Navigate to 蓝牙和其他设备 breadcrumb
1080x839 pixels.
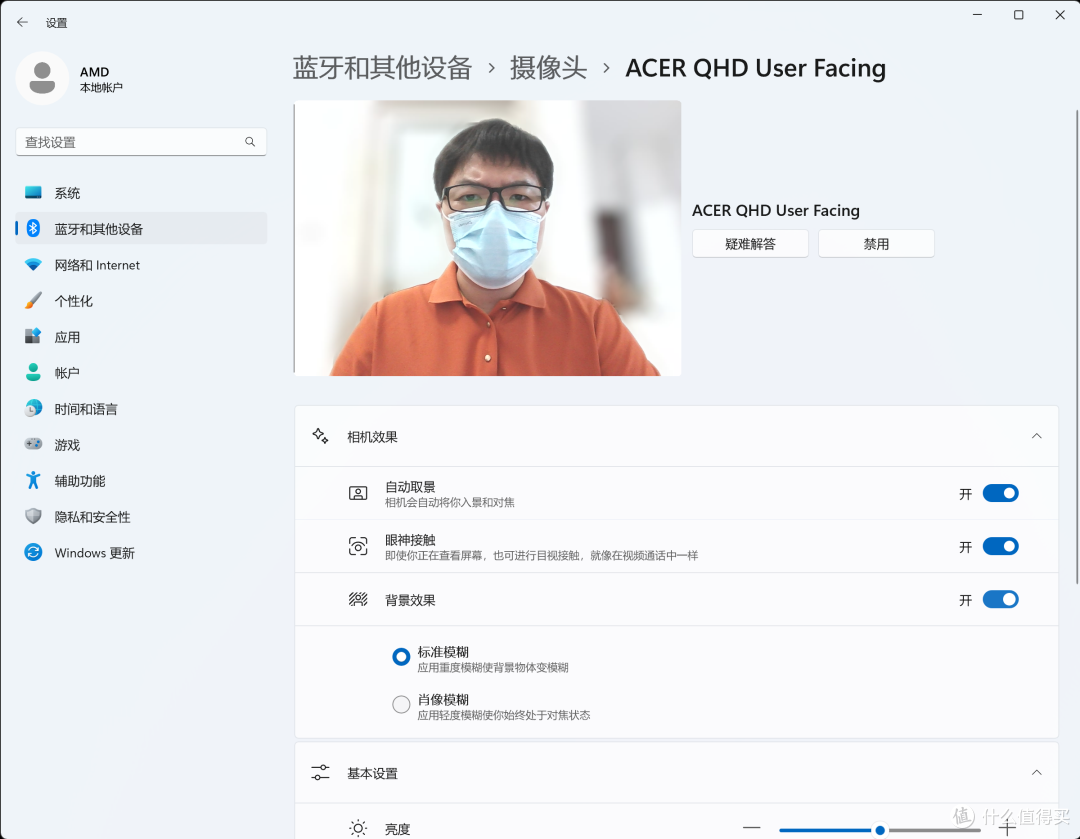[382, 68]
